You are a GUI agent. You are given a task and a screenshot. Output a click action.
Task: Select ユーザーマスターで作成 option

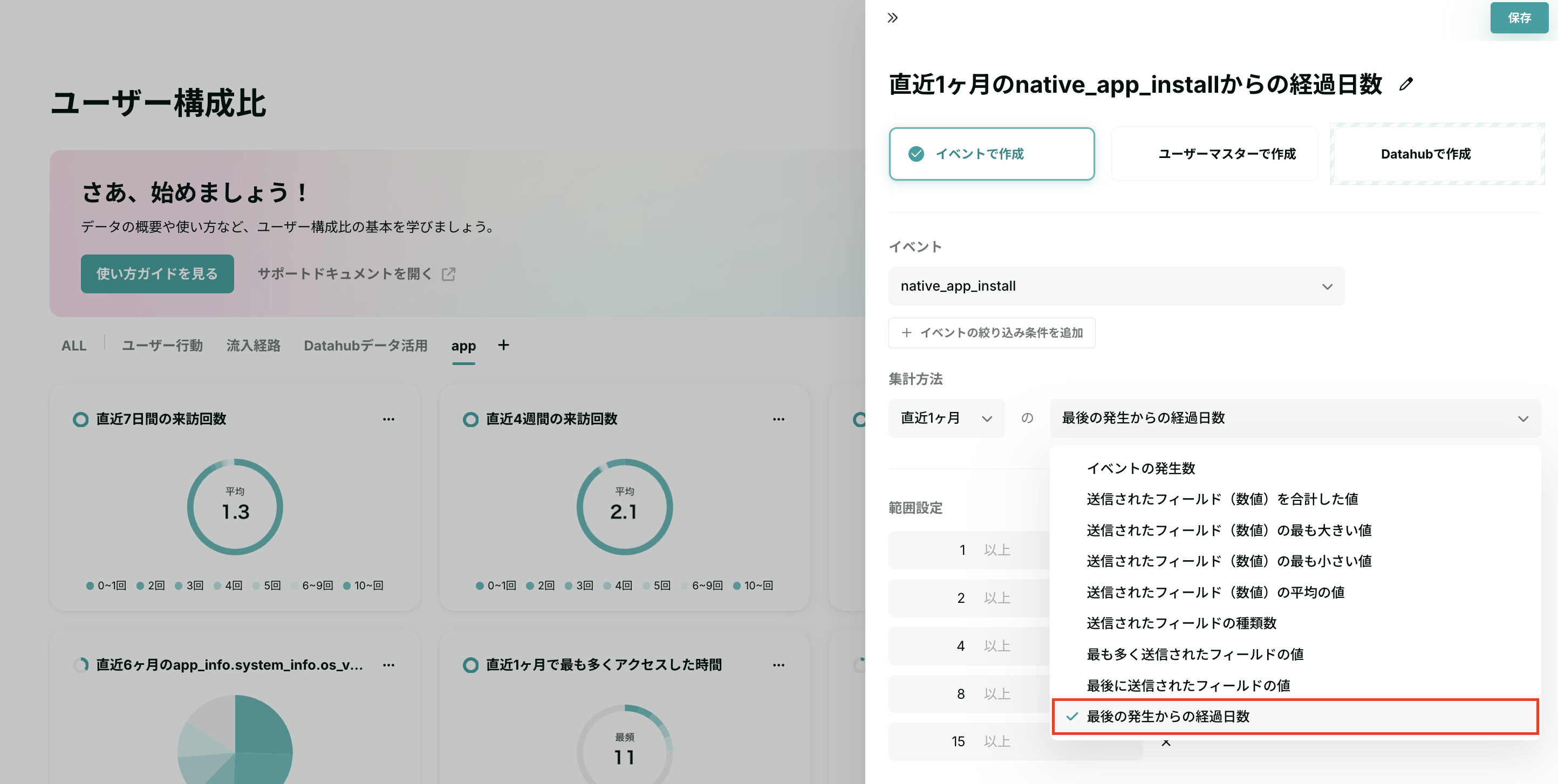click(x=1214, y=154)
